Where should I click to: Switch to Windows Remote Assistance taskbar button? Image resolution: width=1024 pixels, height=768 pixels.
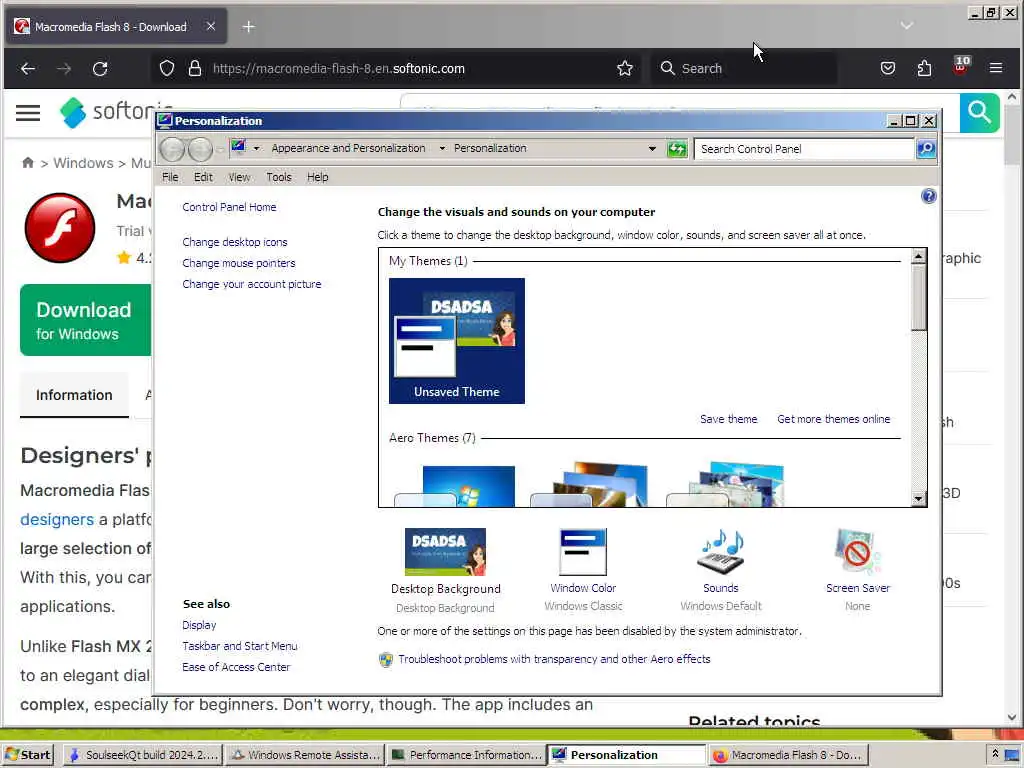[x=305, y=755]
